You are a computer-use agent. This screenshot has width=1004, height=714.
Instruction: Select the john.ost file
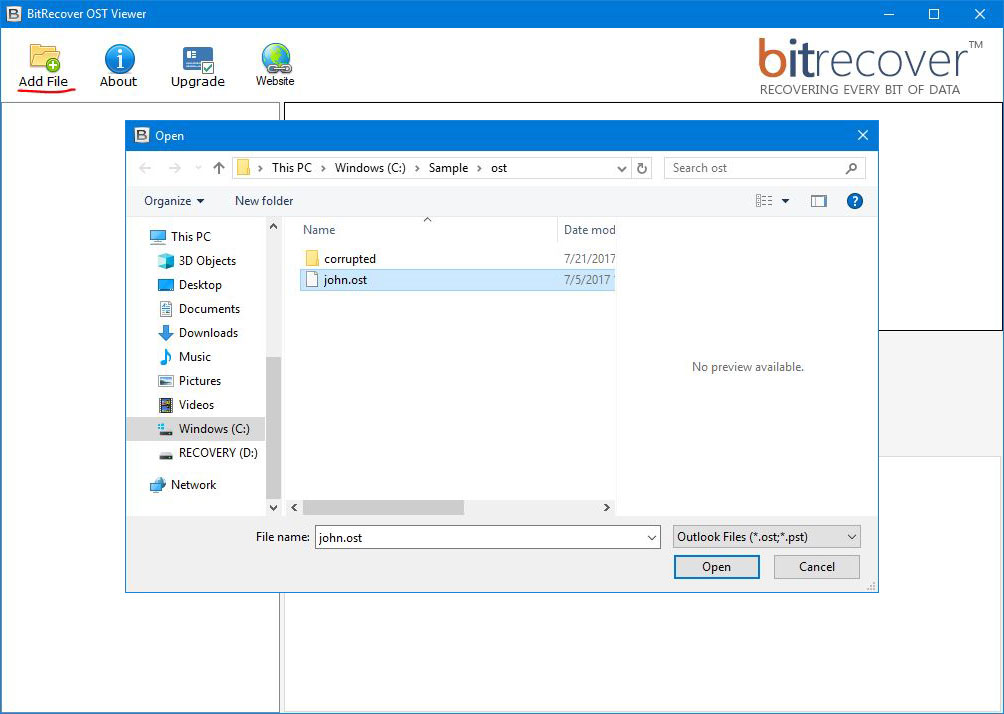(457, 280)
